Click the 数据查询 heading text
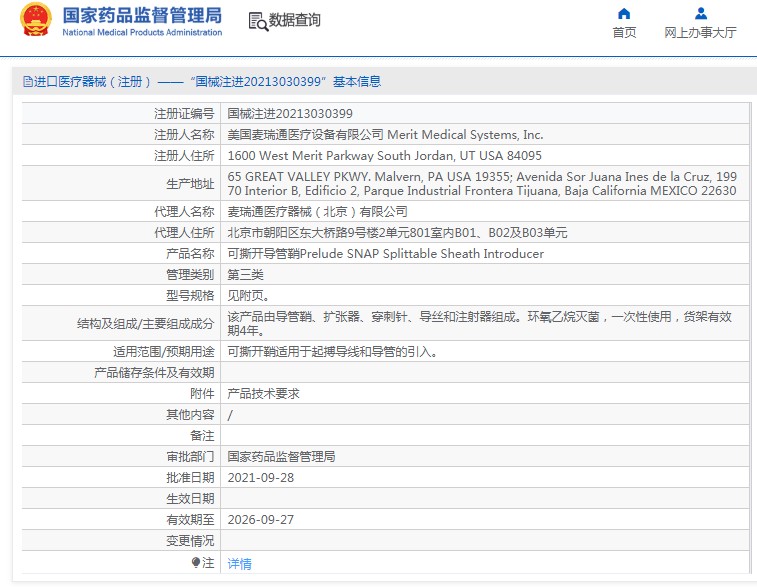 coord(294,20)
